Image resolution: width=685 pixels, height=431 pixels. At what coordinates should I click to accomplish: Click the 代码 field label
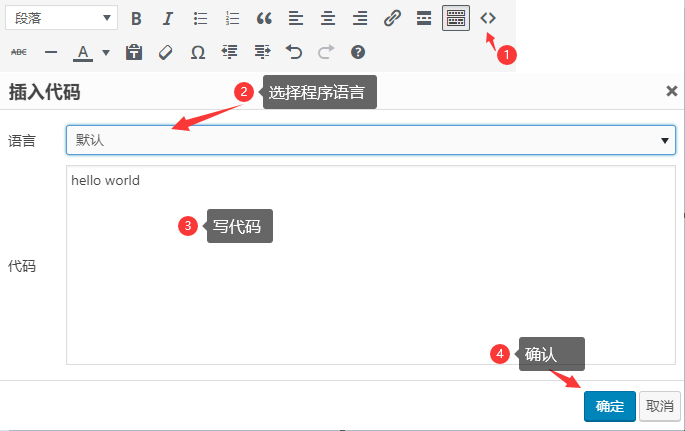pyautogui.click(x=22, y=266)
